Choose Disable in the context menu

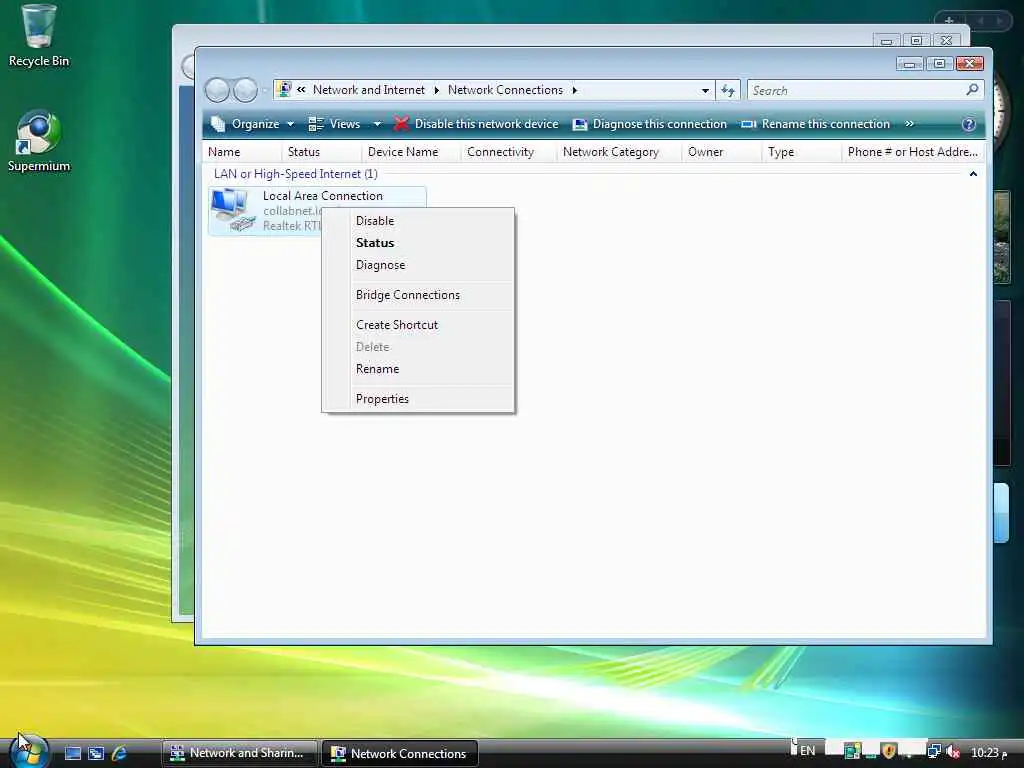click(x=418, y=221)
